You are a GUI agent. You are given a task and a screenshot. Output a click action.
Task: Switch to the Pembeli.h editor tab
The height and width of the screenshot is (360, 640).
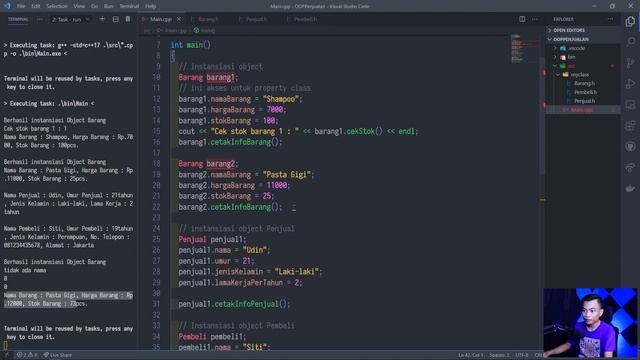coord(305,19)
